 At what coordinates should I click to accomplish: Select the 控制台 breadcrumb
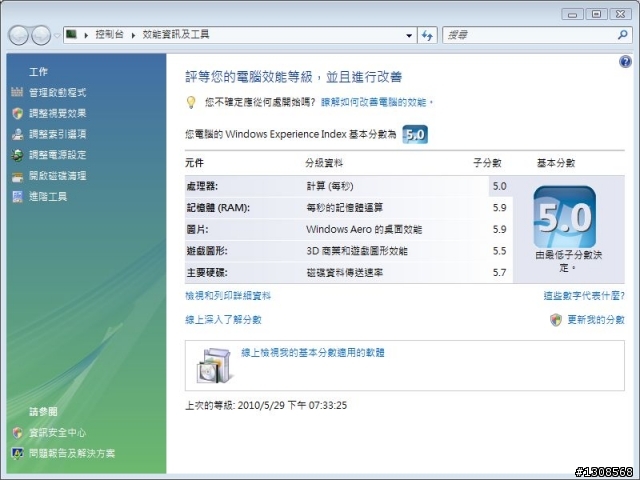(109, 35)
